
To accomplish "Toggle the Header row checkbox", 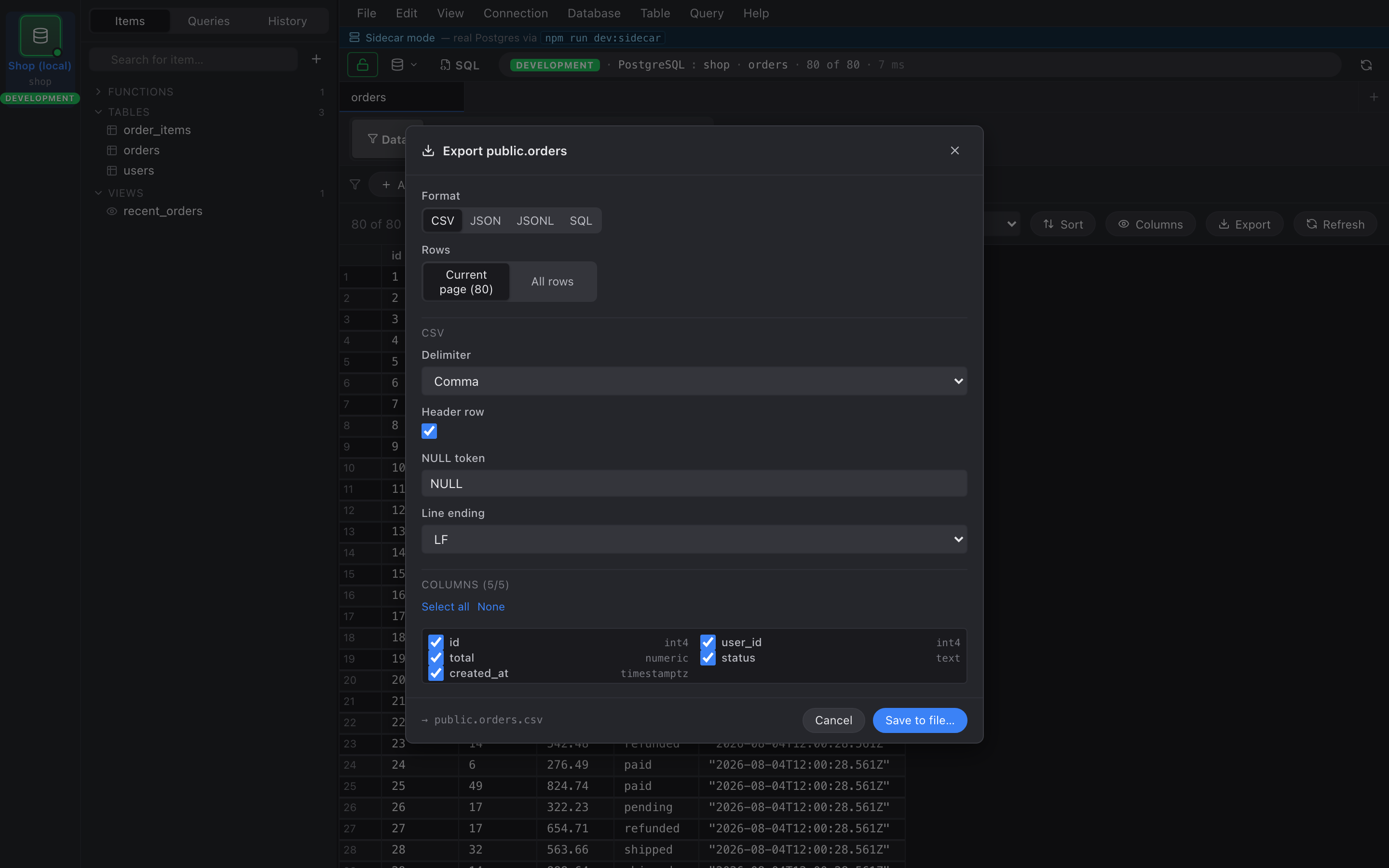I will pos(429,431).
